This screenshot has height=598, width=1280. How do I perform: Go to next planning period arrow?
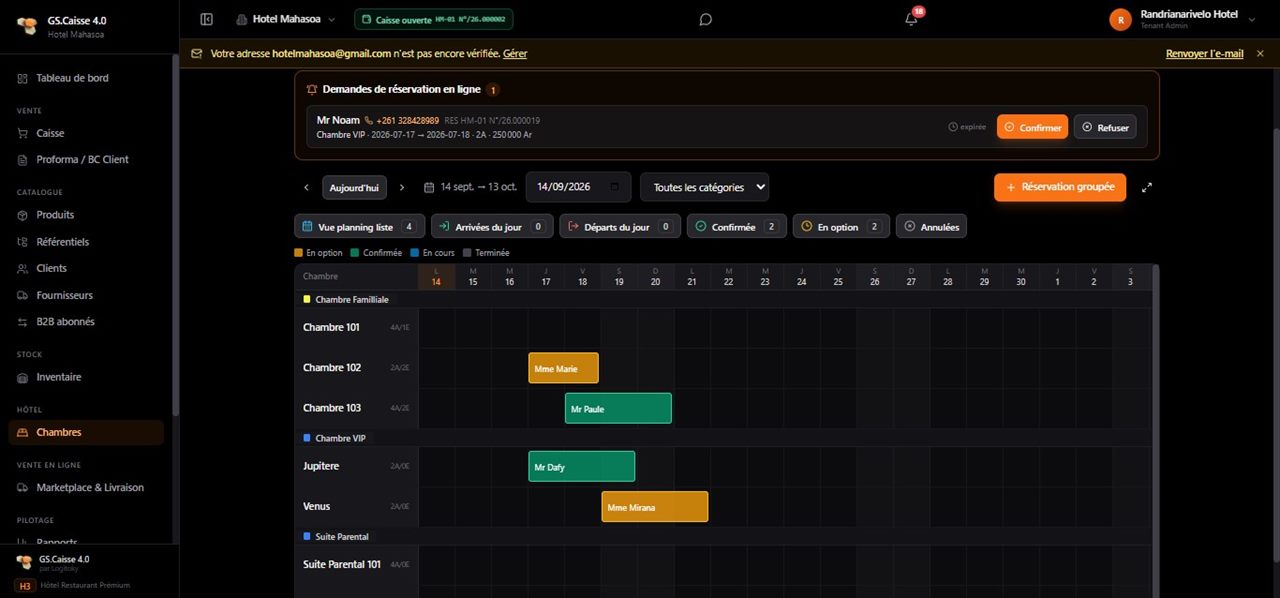pyautogui.click(x=402, y=187)
